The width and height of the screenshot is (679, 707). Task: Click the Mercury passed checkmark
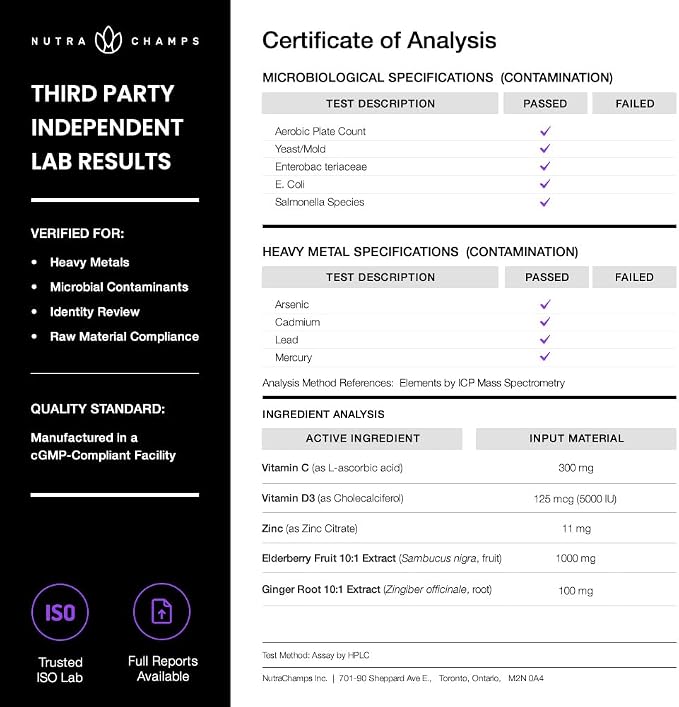pos(545,356)
